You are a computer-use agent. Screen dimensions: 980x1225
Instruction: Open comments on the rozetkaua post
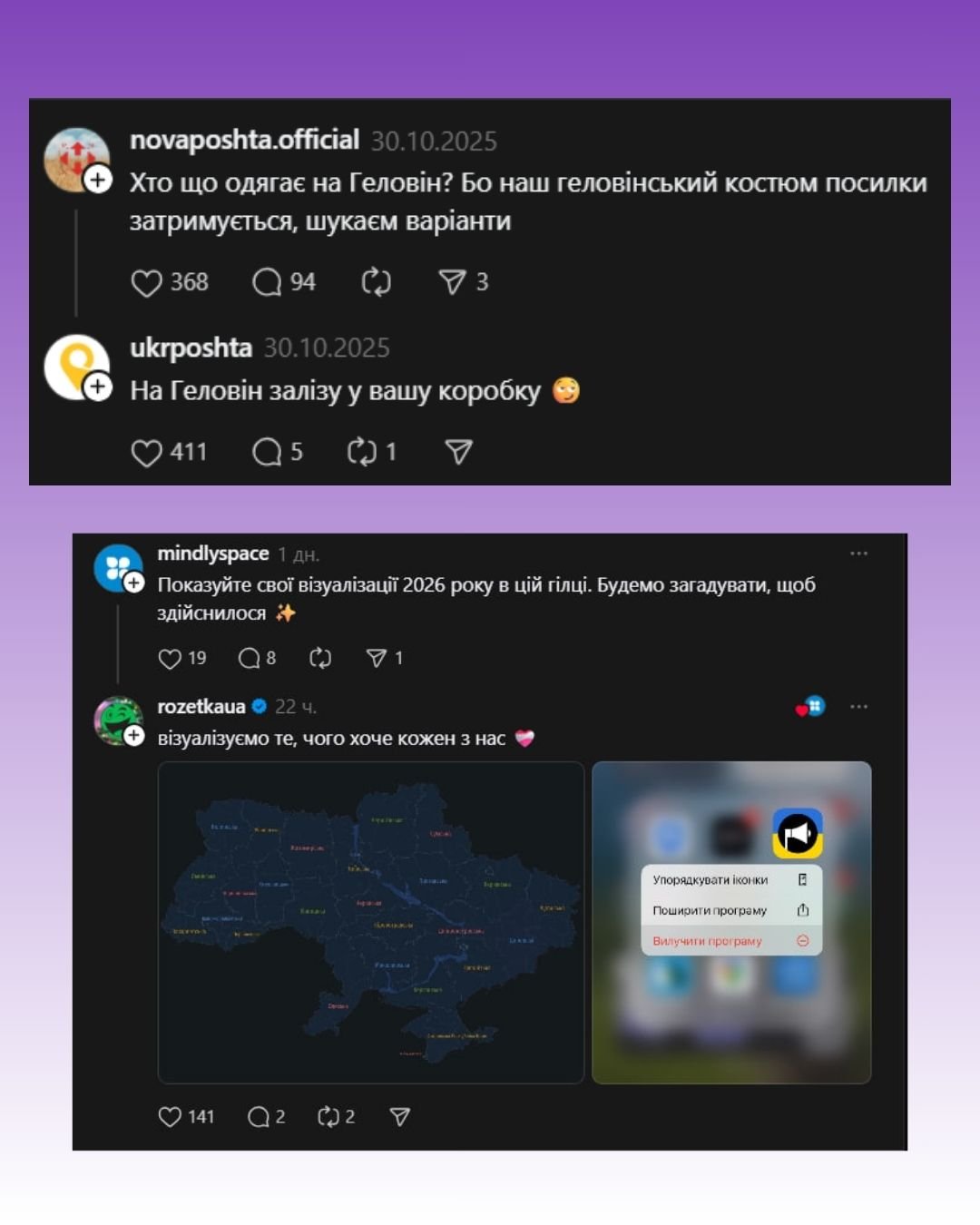[259, 1117]
